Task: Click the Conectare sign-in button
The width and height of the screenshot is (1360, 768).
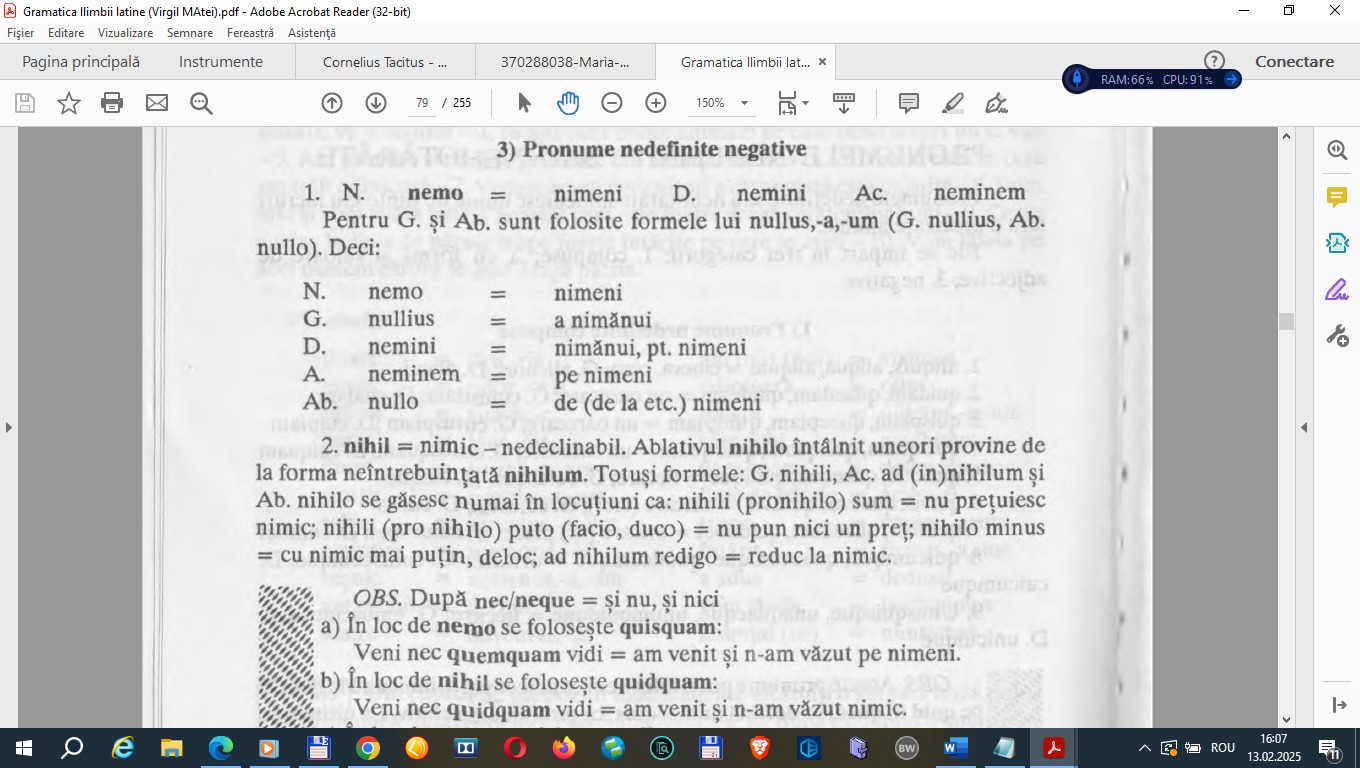Action: pyautogui.click(x=1295, y=62)
